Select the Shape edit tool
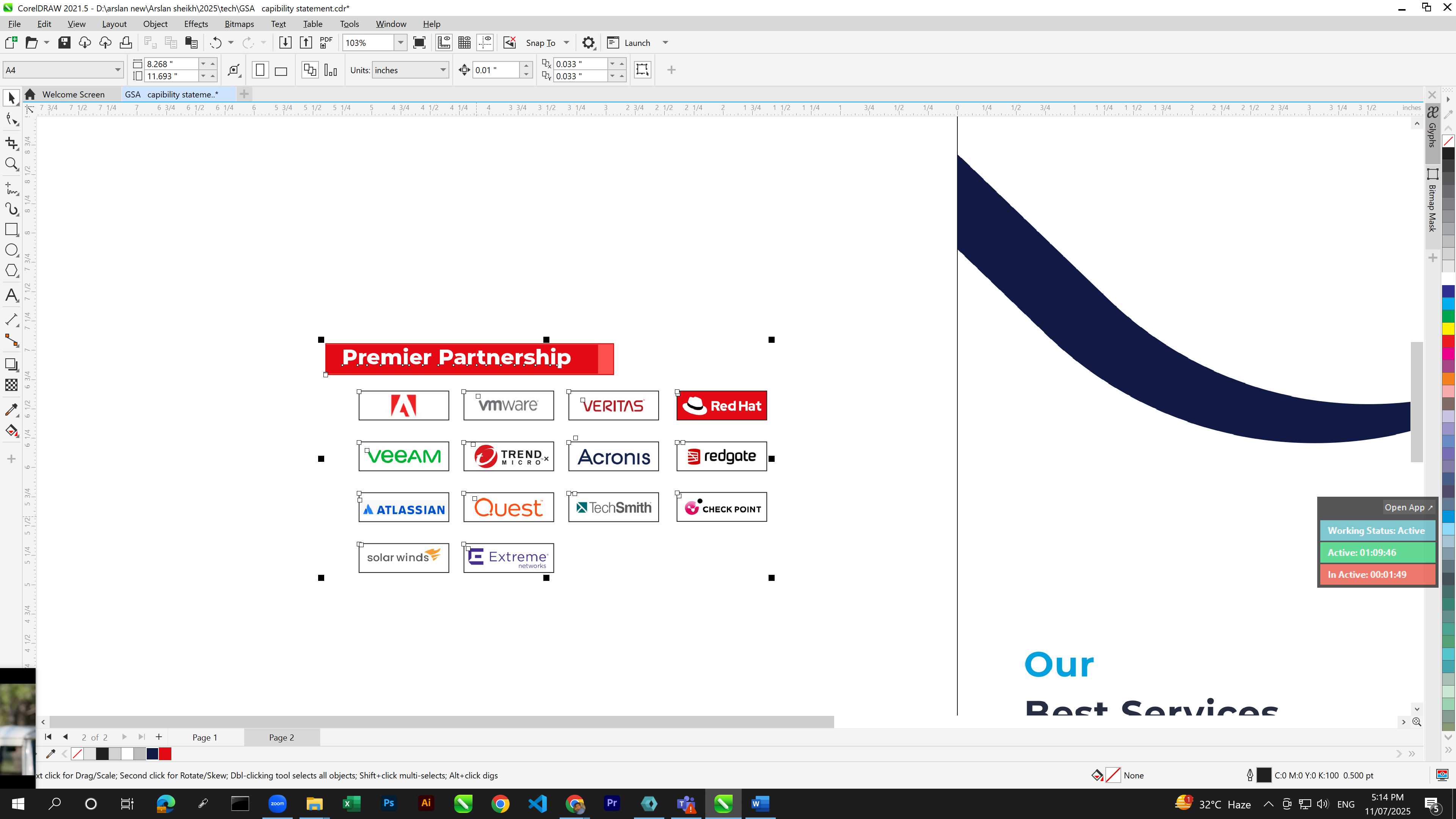The height and width of the screenshot is (819, 1456). (x=11, y=119)
